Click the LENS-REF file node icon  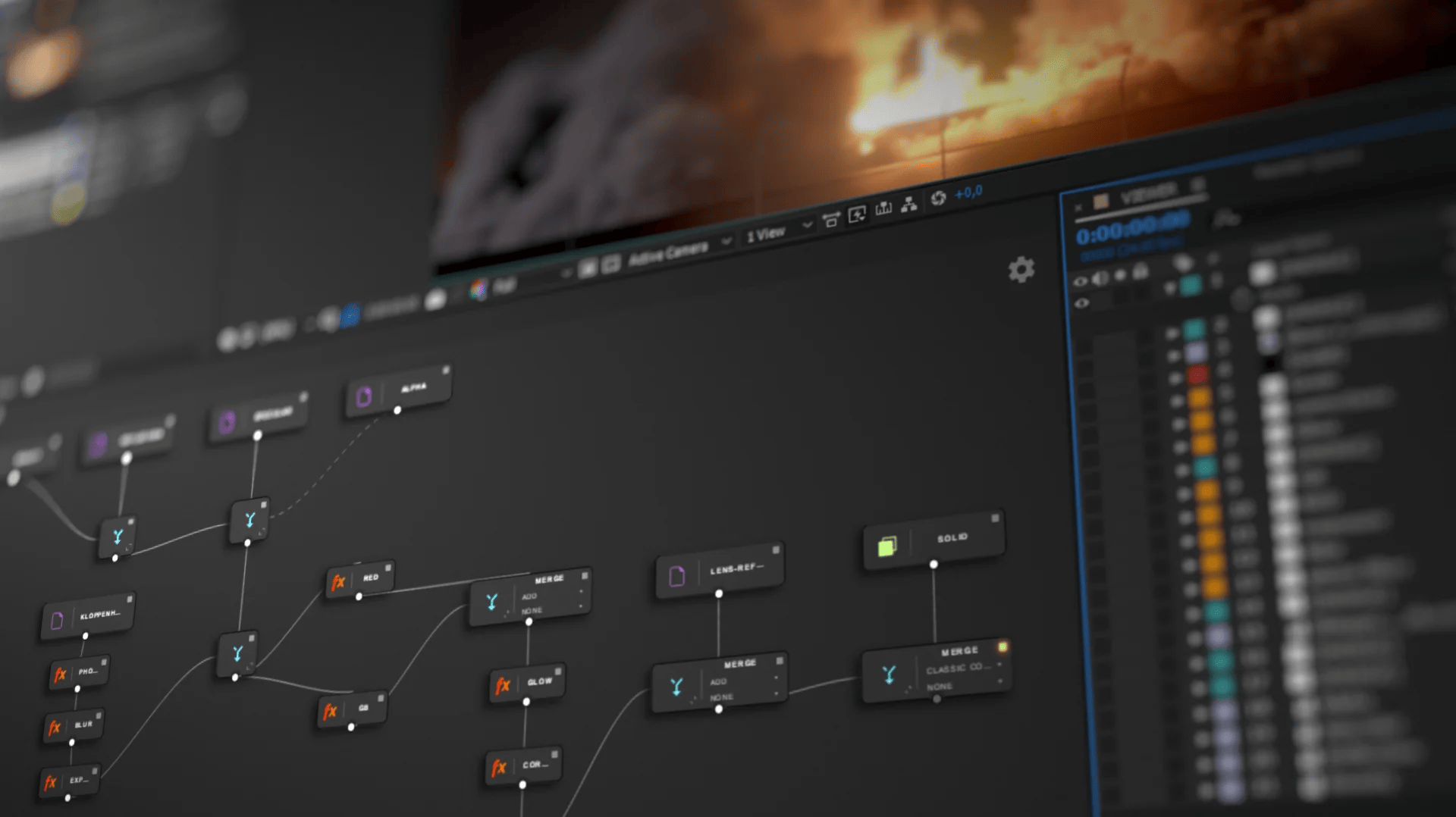(676, 577)
